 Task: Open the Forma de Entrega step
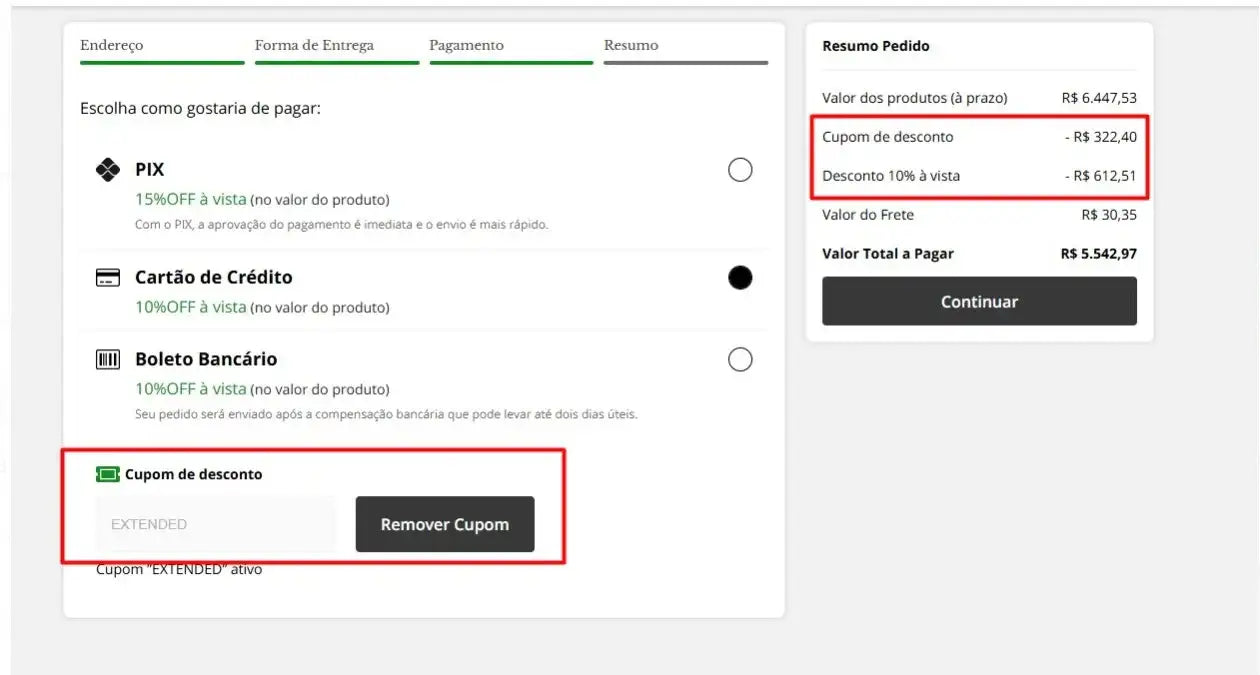(x=315, y=45)
